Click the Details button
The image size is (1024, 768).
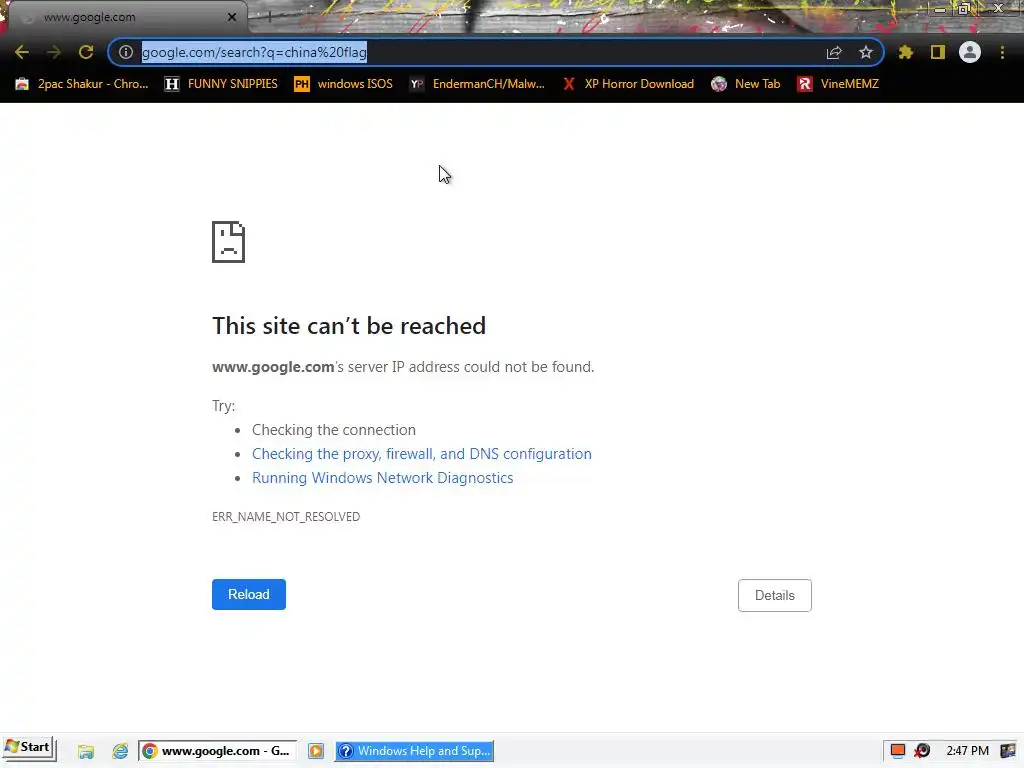(x=775, y=595)
